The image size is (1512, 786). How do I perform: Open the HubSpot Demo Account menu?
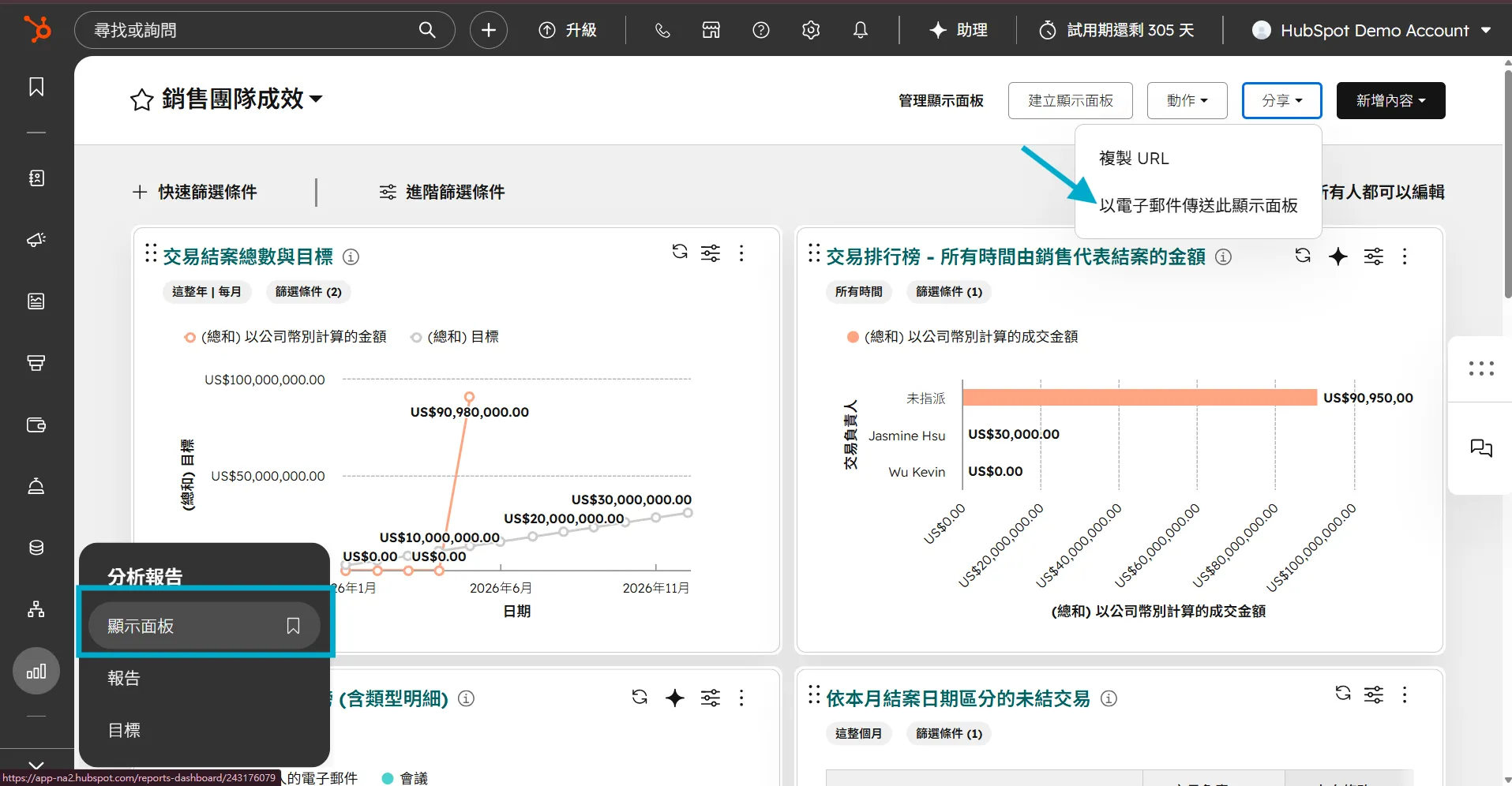[1371, 30]
